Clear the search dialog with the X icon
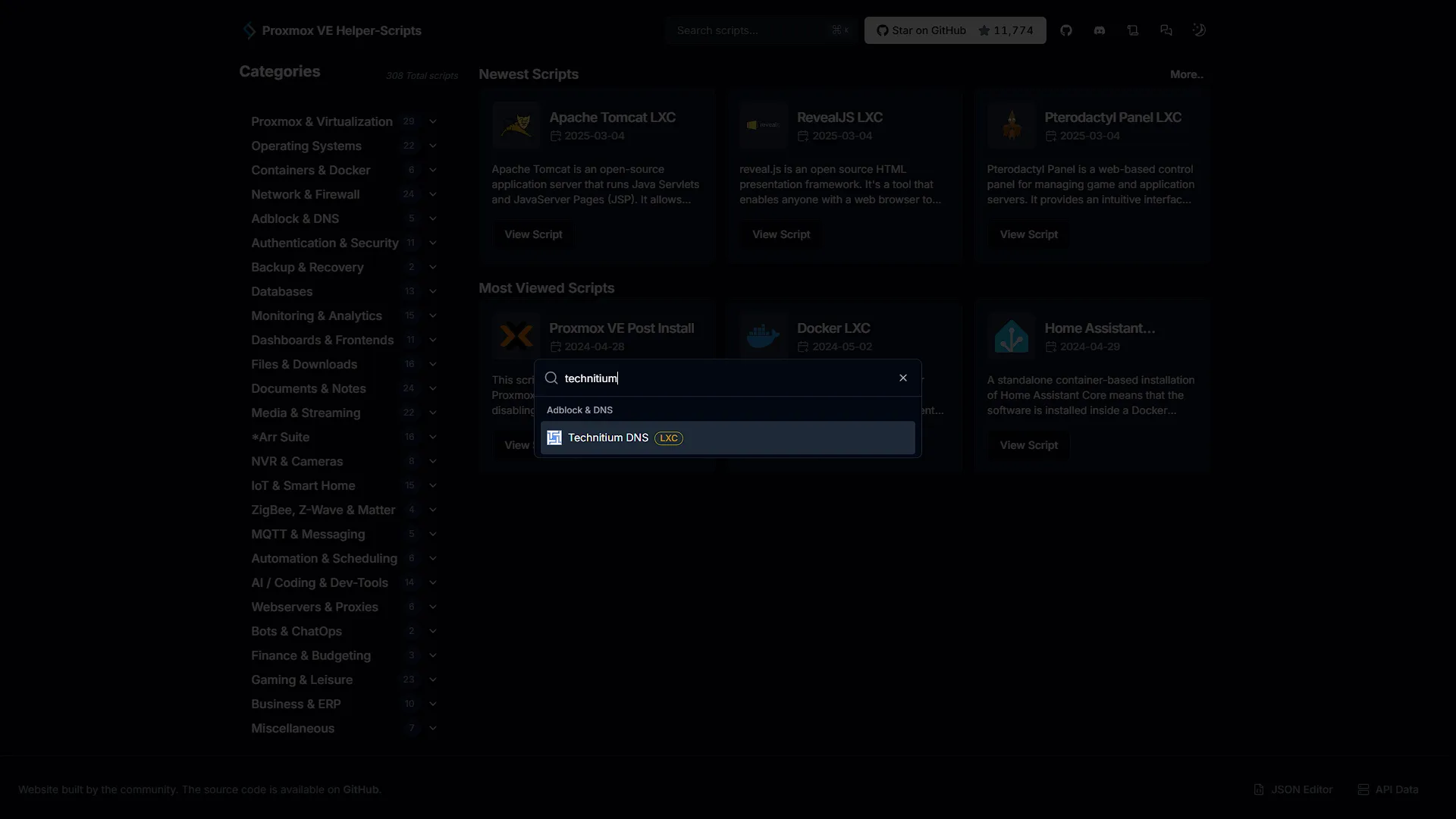This screenshot has width=1456, height=819. pos(902,378)
